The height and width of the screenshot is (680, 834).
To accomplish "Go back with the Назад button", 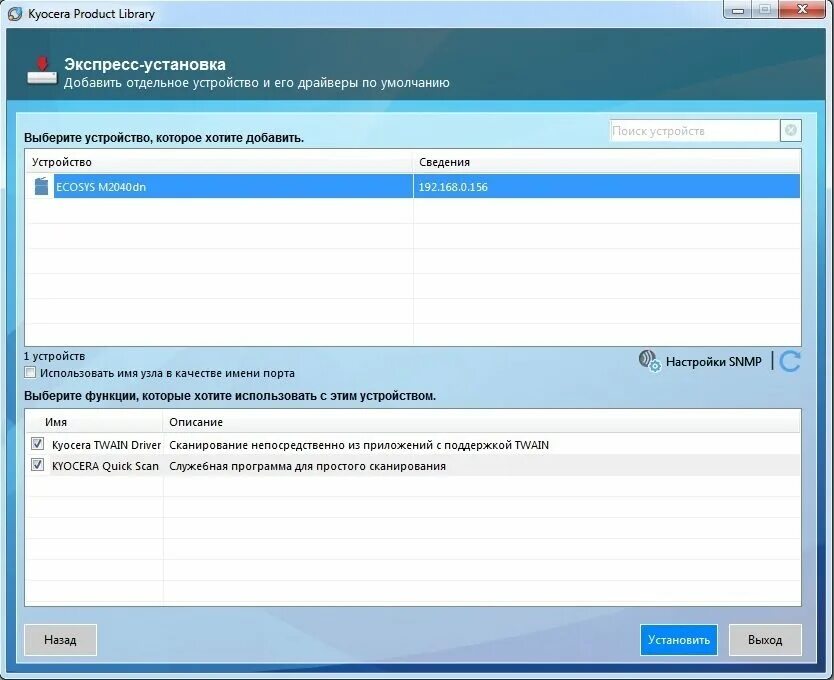I will 60,640.
